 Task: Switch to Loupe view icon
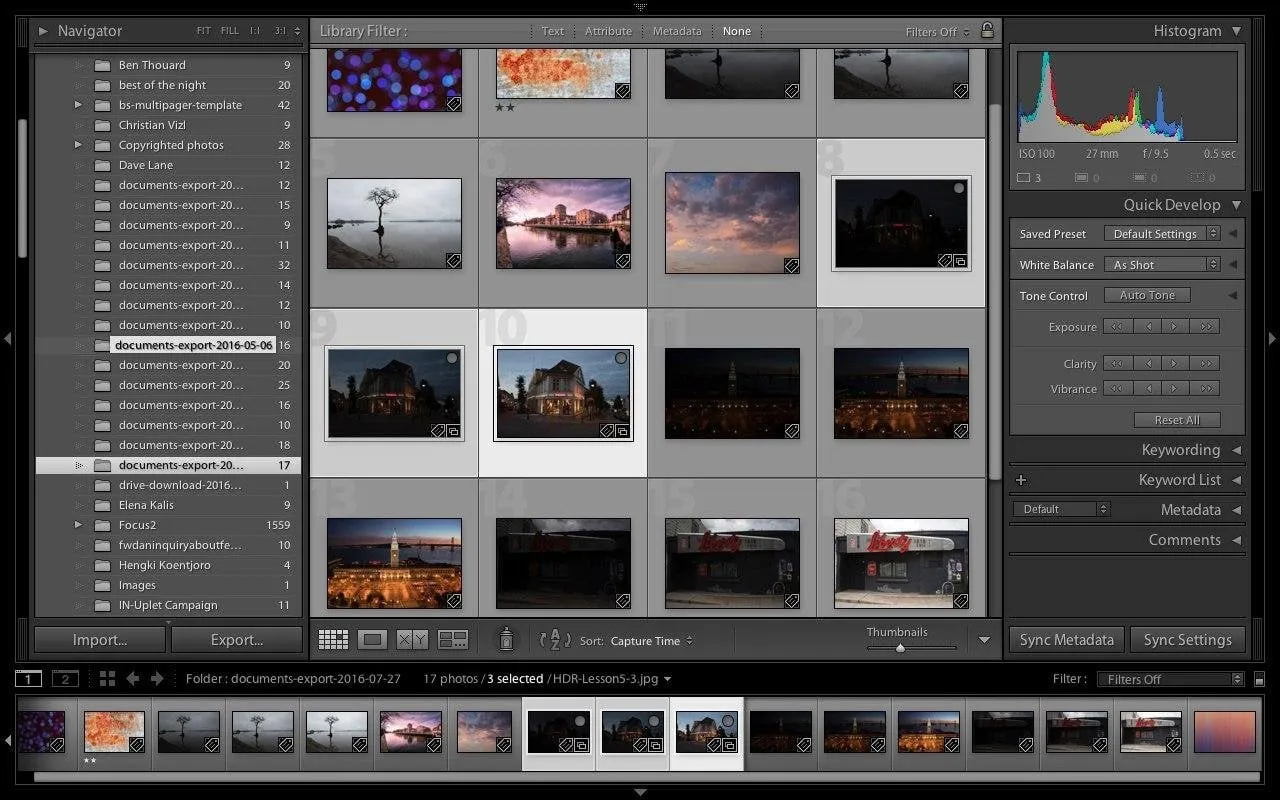[x=372, y=640]
